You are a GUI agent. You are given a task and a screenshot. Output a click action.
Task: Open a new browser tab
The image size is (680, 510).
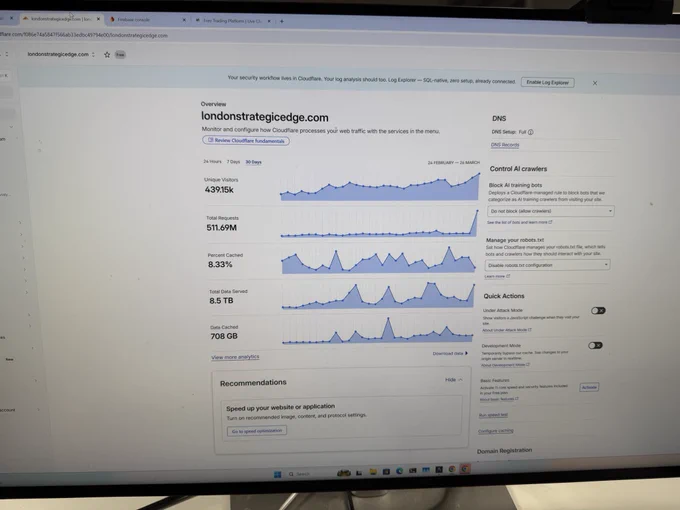(x=282, y=21)
